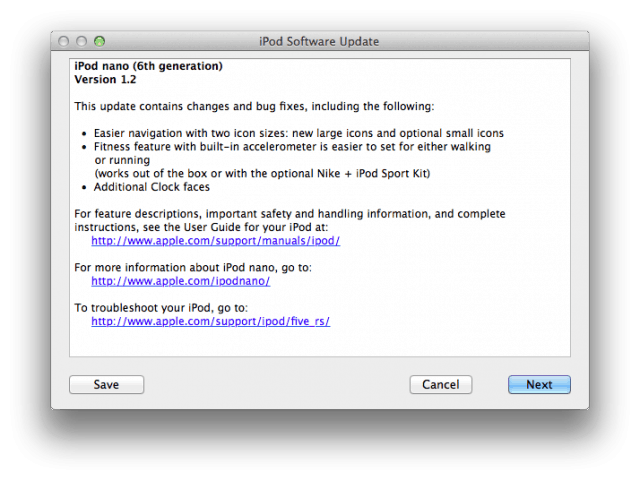
Task: Click the 'Fitness feature' bullet line
Action: click(292, 146)
